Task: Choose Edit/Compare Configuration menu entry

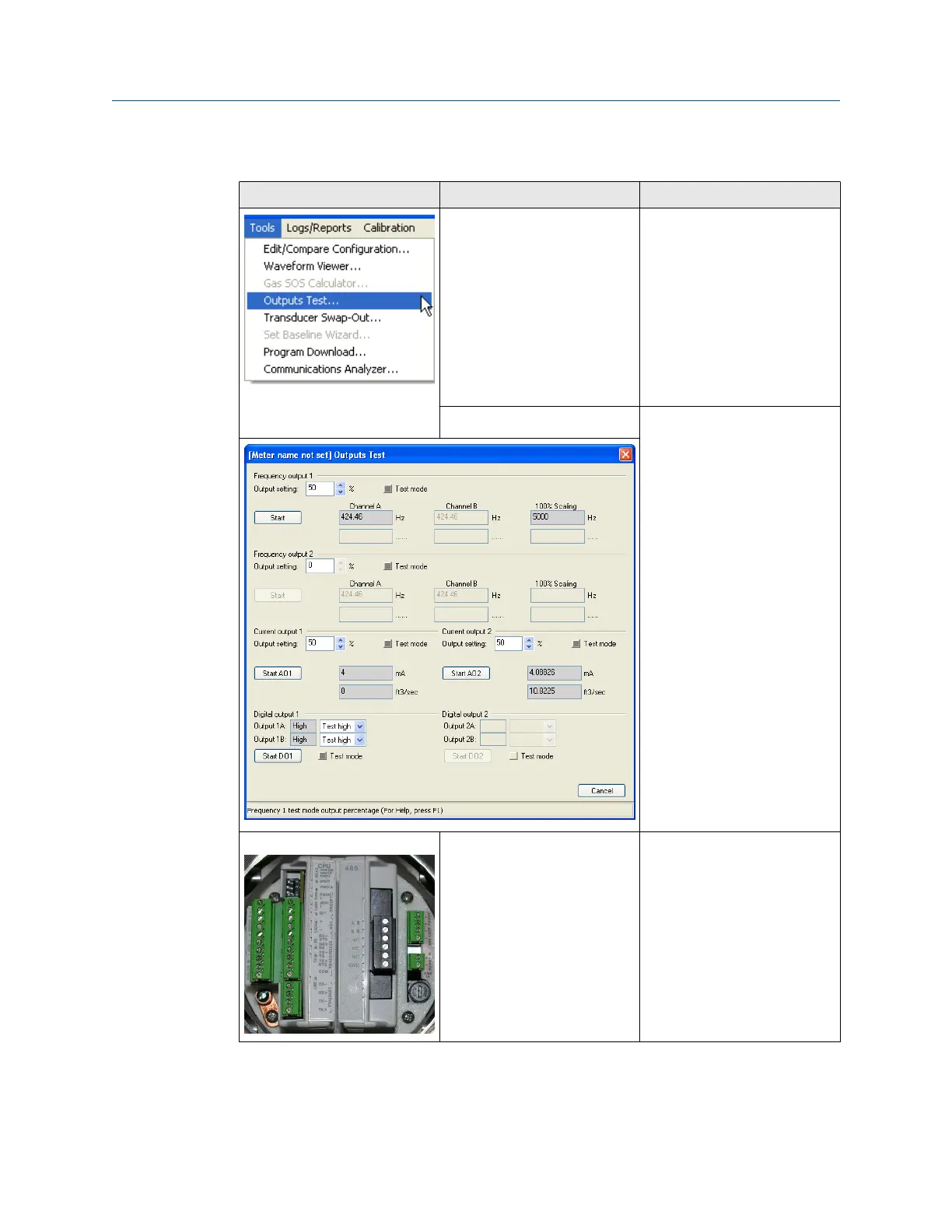Action: pyautogui.click(x=336, y=249)
